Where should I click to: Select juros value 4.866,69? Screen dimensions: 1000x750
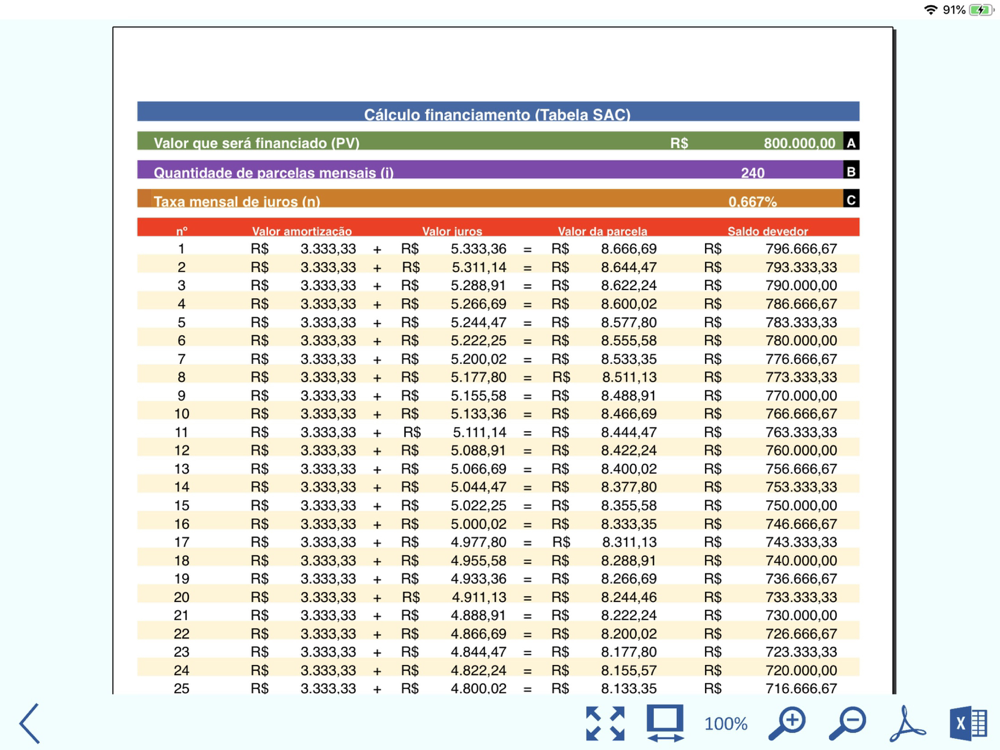tap(478, 634)
